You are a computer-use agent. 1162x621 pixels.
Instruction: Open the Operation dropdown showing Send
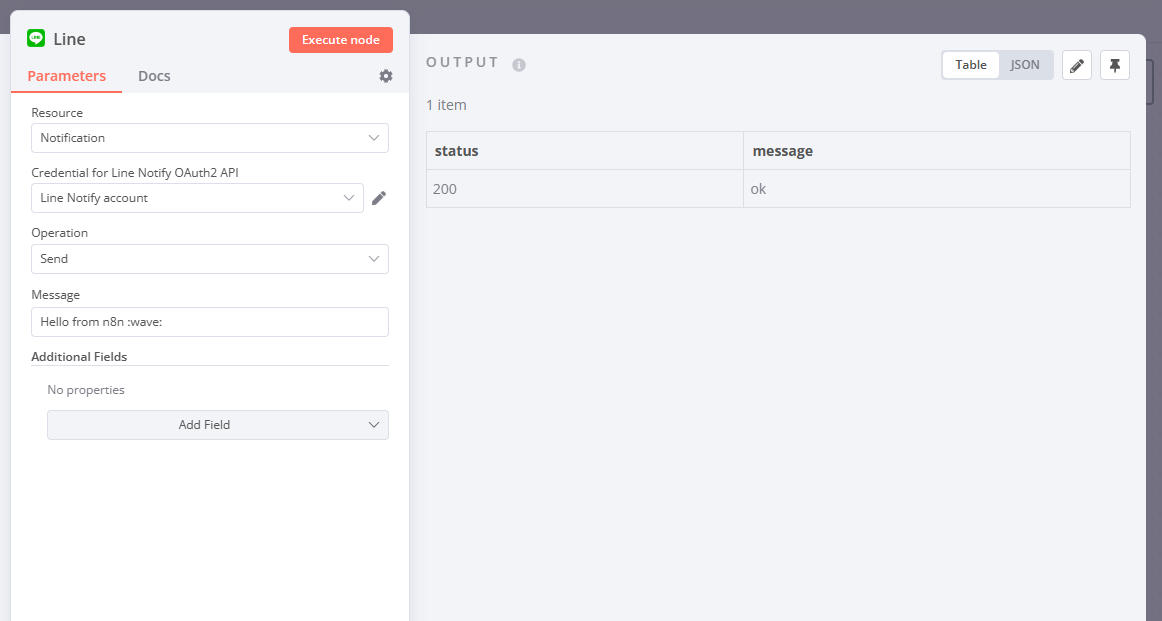coord(210,259)
